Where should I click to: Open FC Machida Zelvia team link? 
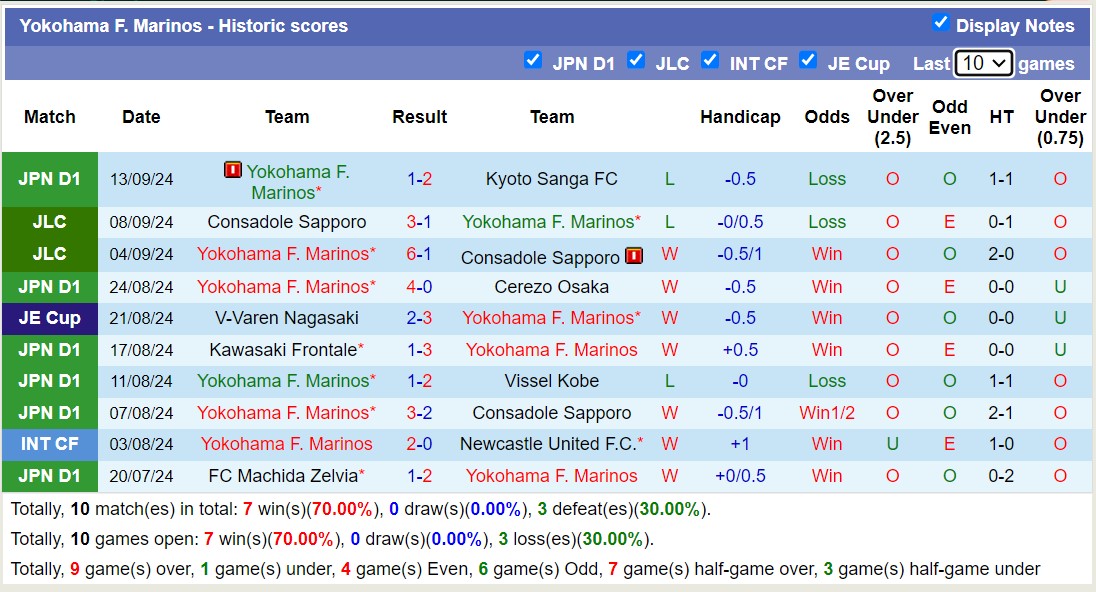(283, 476)
